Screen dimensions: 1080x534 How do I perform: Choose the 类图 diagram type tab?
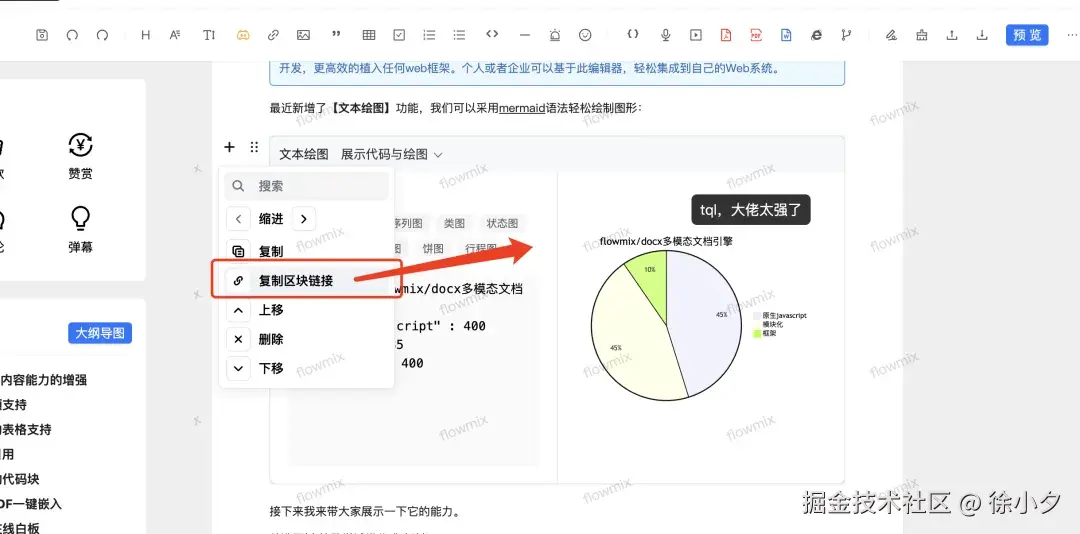click(454, 223)
